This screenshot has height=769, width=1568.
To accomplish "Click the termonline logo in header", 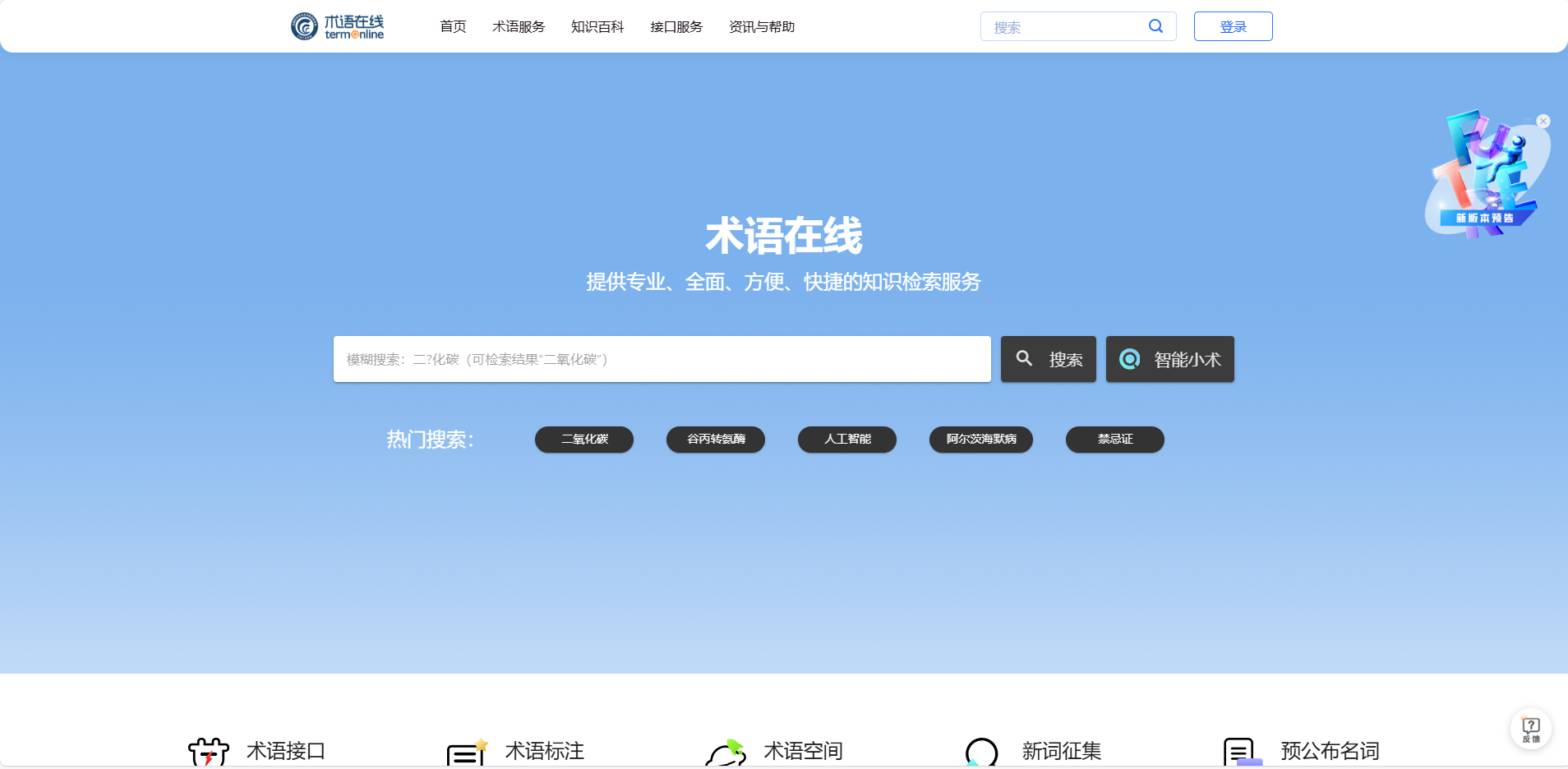I will click(338, 26).
